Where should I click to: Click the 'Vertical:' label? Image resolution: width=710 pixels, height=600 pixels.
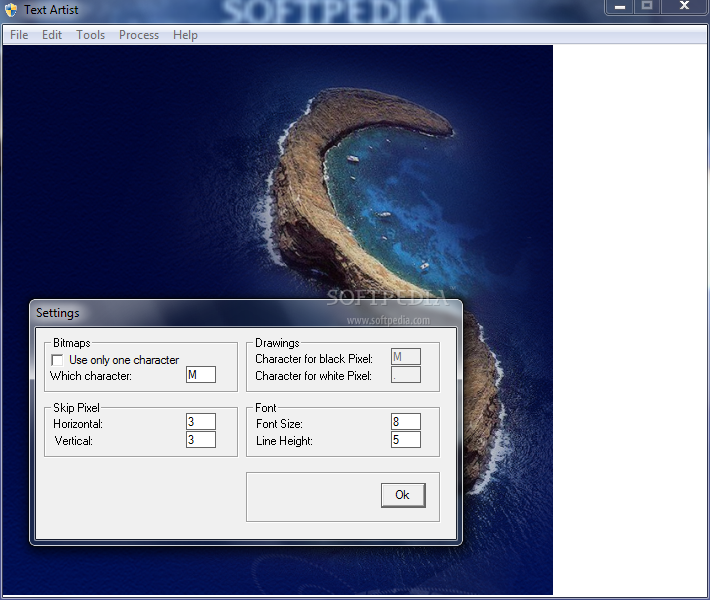pyautogui.click(x=74, y=441)
